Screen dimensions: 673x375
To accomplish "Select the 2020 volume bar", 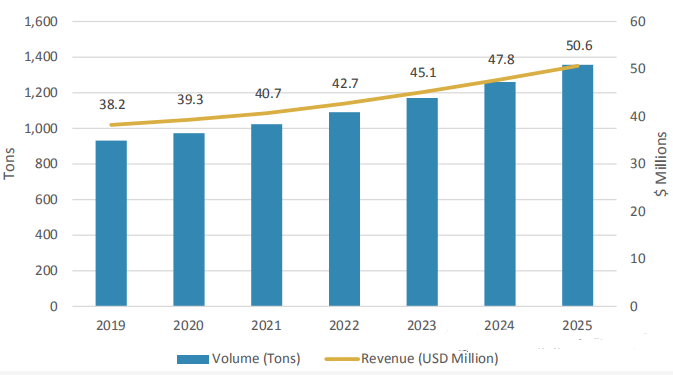I will tap(189, 219).
